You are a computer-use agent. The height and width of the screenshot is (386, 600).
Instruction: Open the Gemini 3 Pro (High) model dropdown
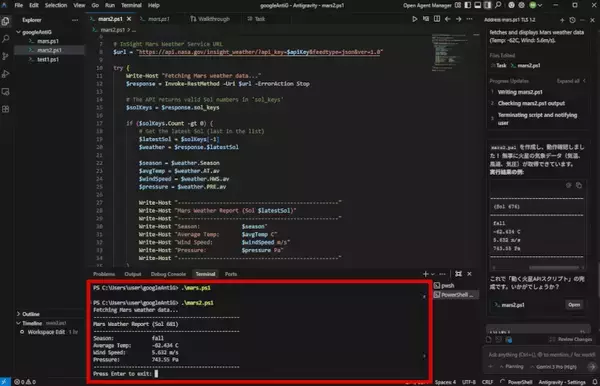point(554,367)
